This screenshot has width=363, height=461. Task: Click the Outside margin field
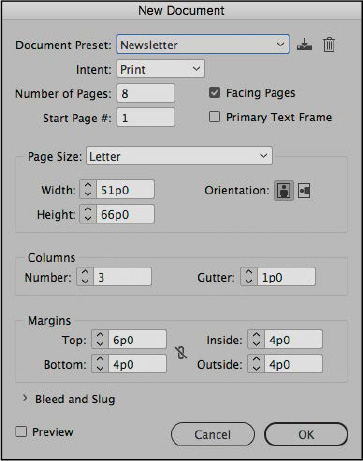tap(293, 364)
